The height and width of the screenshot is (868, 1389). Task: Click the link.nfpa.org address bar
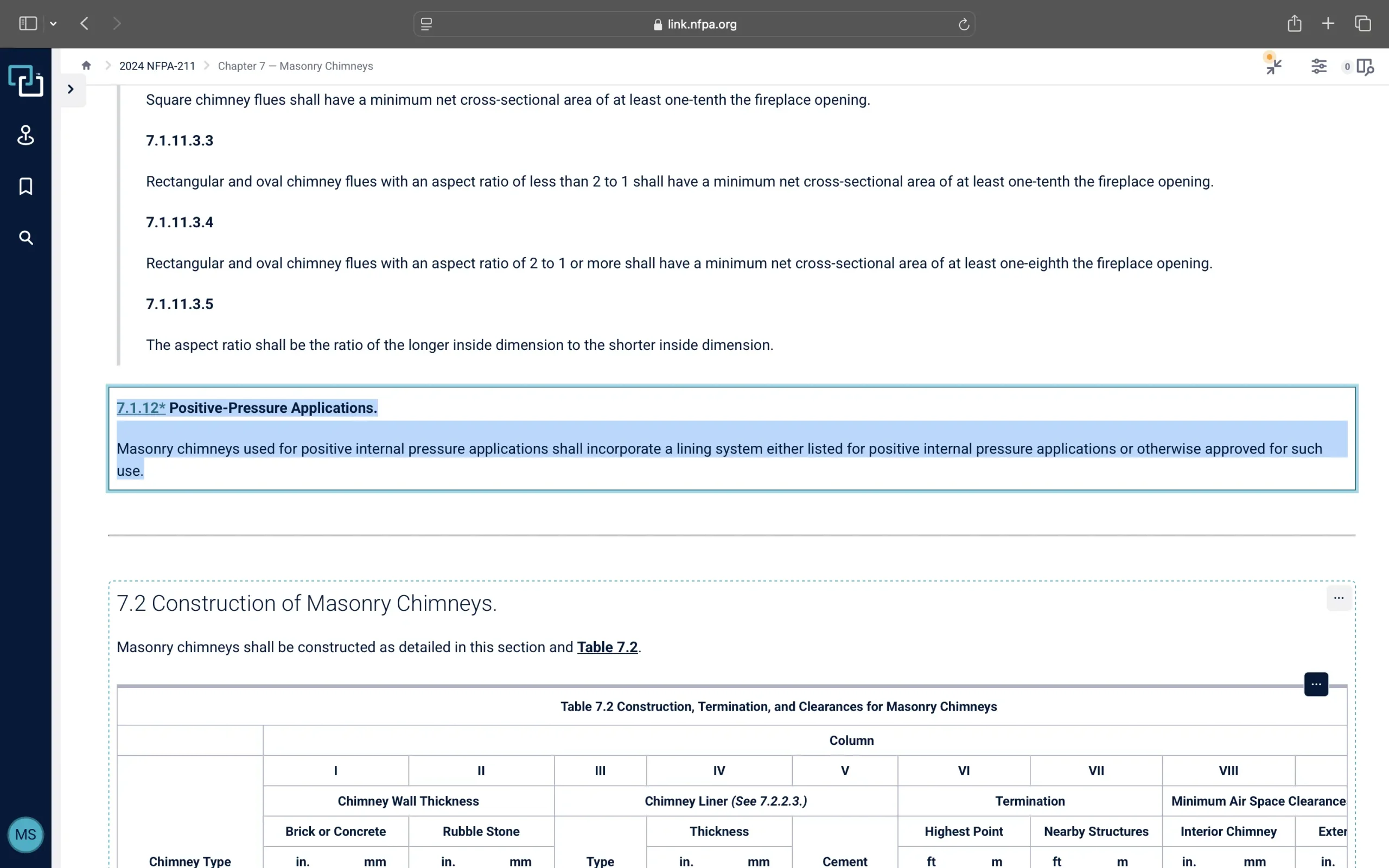(694, 24)
